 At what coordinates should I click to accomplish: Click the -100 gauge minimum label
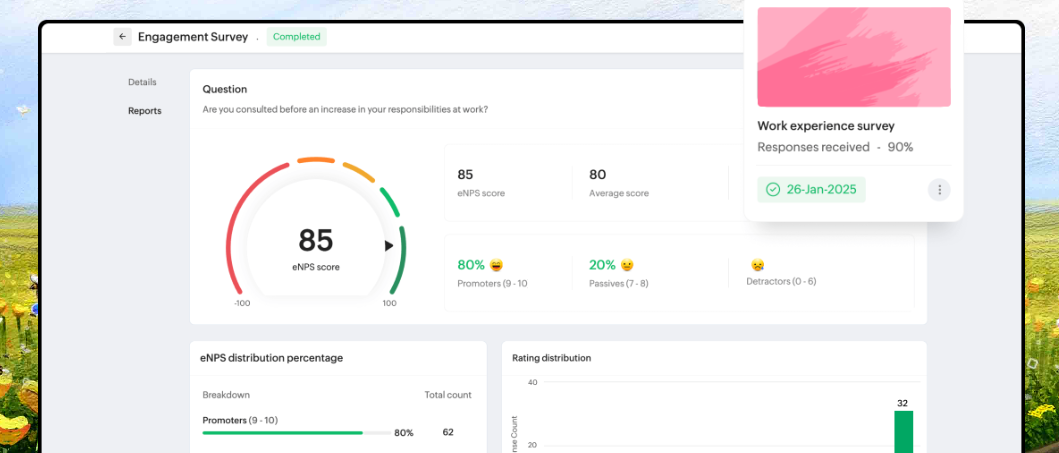coord(242,303)
